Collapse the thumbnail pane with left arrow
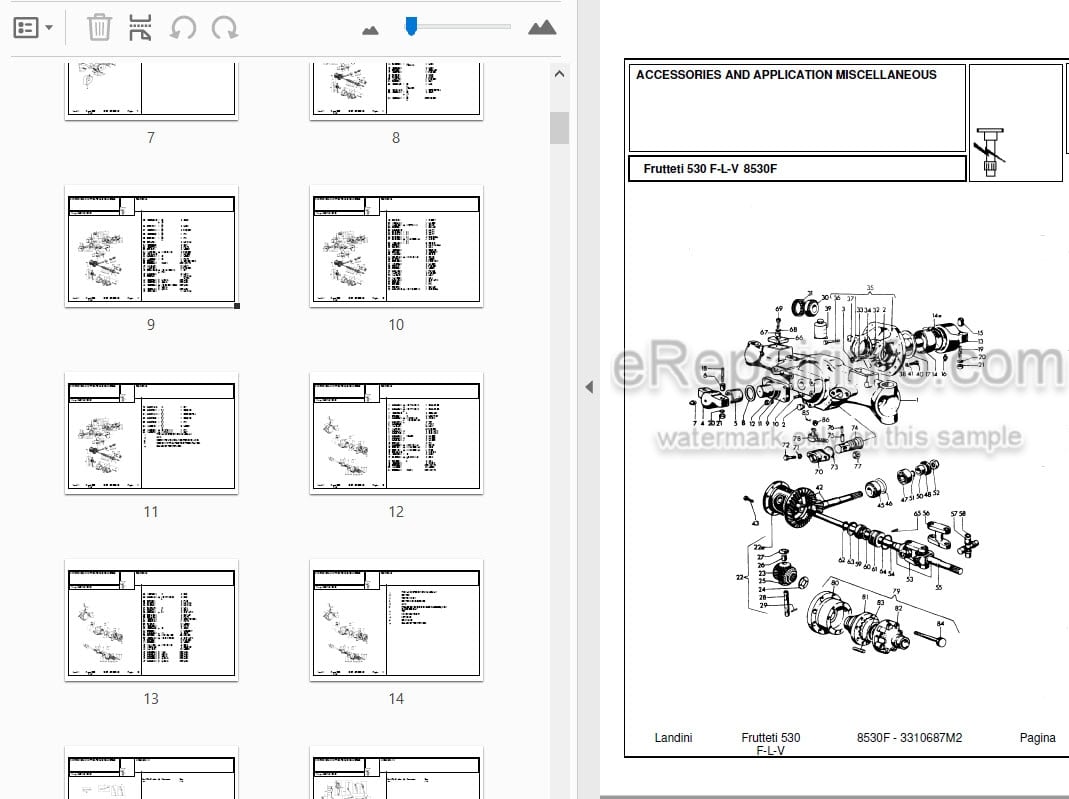The image size is (1069, 799). tap(589, 387)
